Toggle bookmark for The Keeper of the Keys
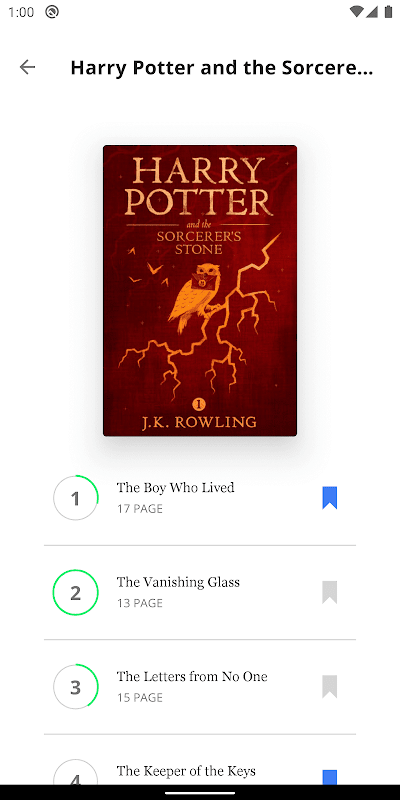The height and width of the screenshot is (800, 400). (330, 777)
